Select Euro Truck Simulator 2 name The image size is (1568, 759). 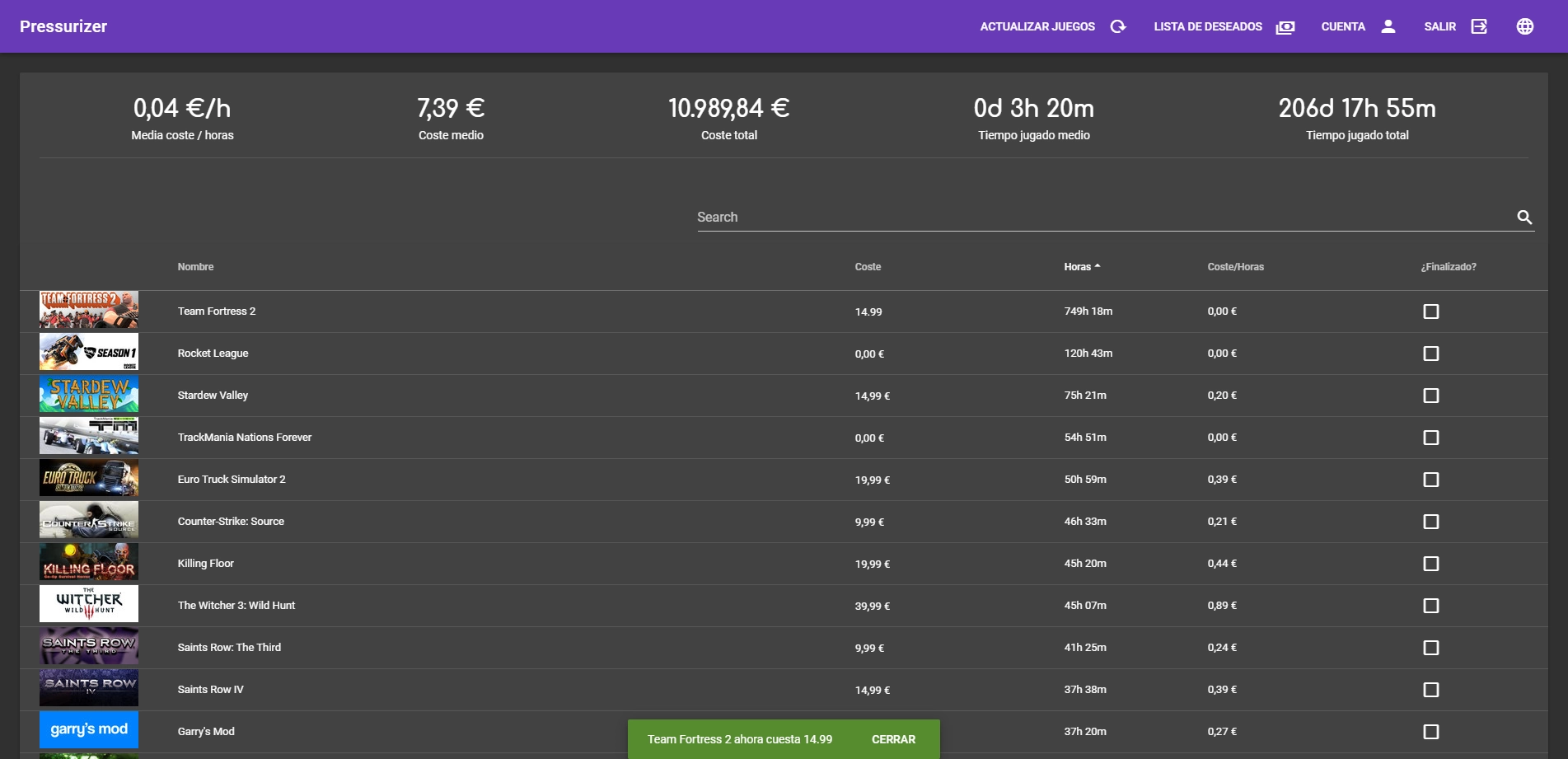point(232,480)
